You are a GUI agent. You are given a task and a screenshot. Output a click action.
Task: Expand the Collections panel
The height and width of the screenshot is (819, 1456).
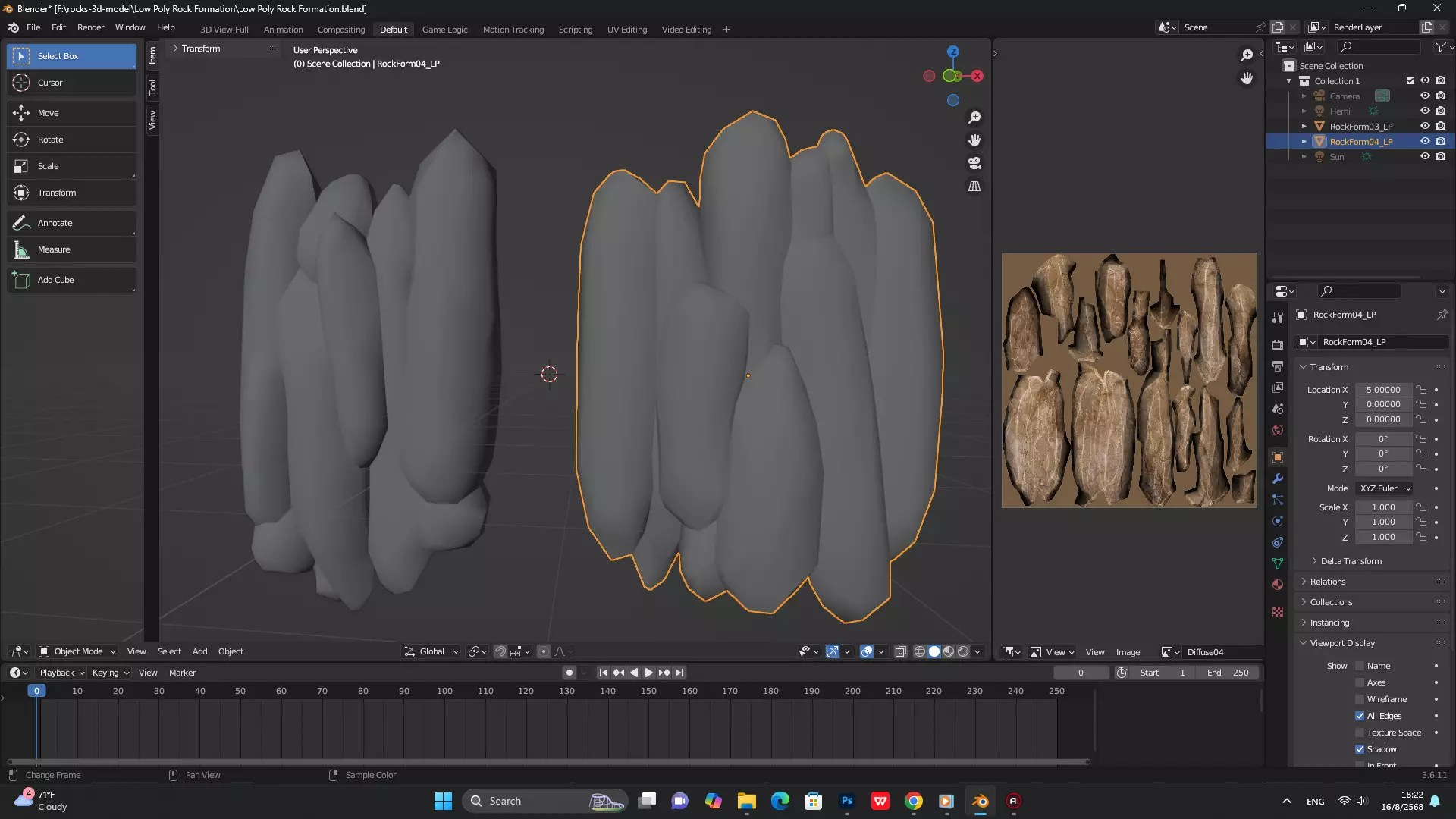(1331, 602)
